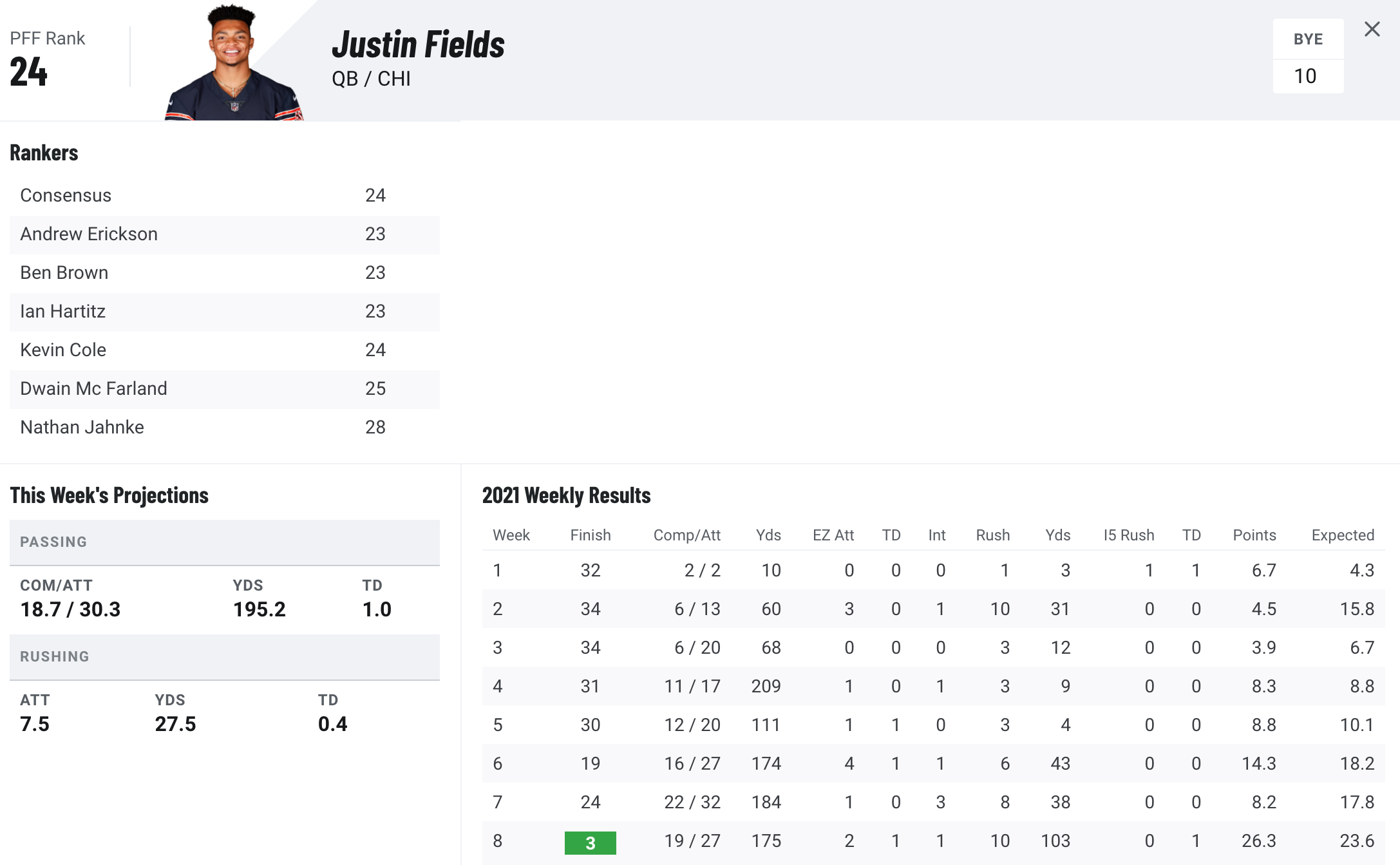Screen dimensions: 1400x865
Task: Click the green week 8 finish badge
Action: 590,842
